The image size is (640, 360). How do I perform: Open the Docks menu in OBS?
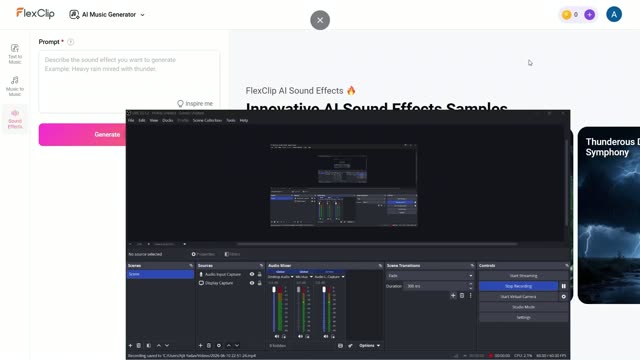(x=168, y=120)
